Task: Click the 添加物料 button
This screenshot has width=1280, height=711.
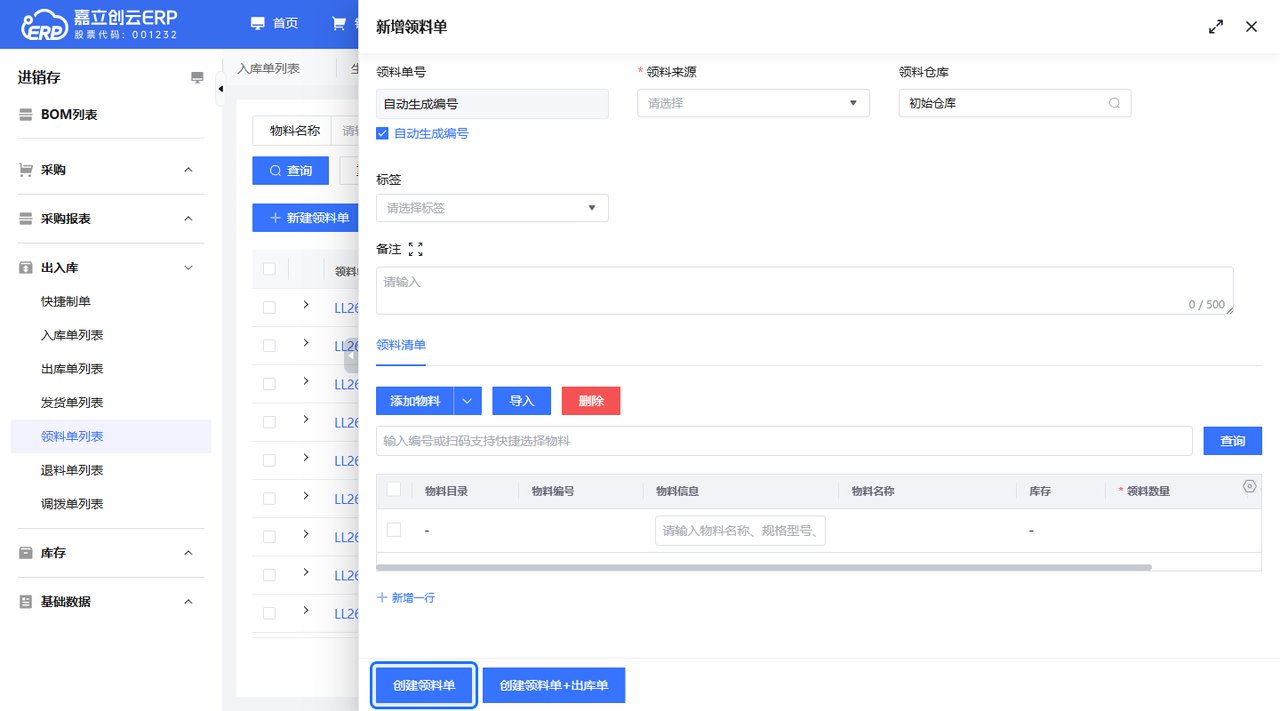Action: (x=415, y=401)
